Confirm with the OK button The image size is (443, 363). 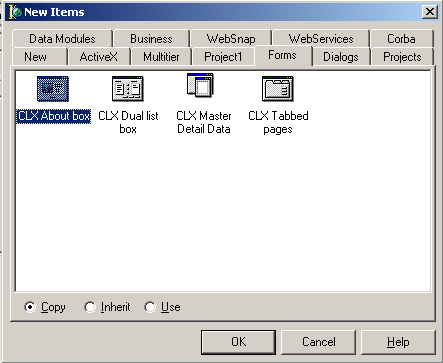tap(238, 342)
